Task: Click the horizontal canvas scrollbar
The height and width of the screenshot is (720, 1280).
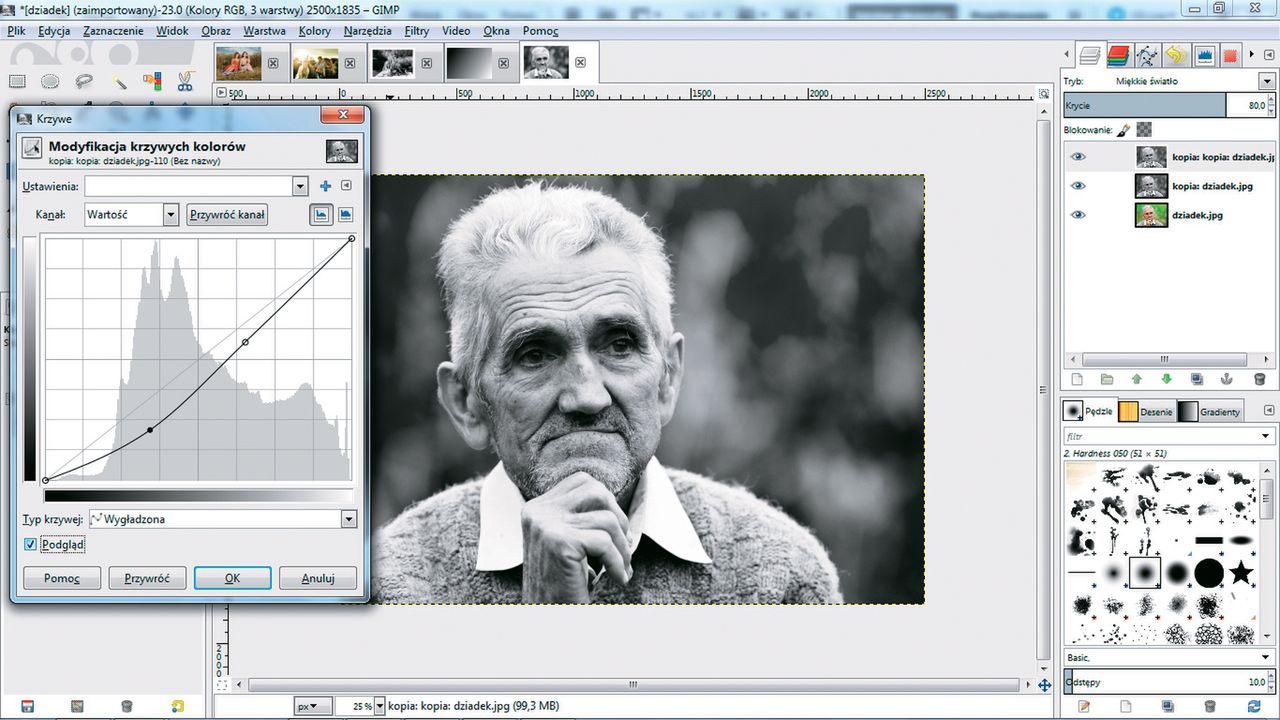Action: coord(634,685)
